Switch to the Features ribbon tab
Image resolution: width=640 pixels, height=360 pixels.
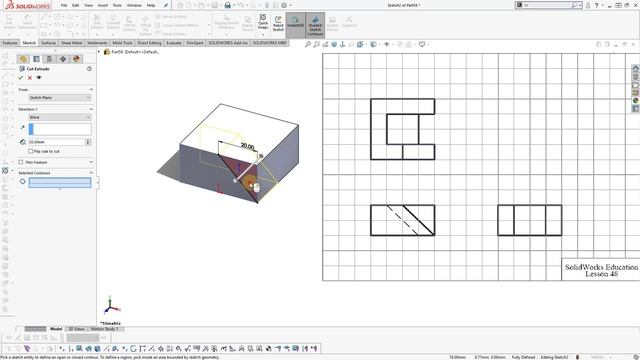point(10,43)
